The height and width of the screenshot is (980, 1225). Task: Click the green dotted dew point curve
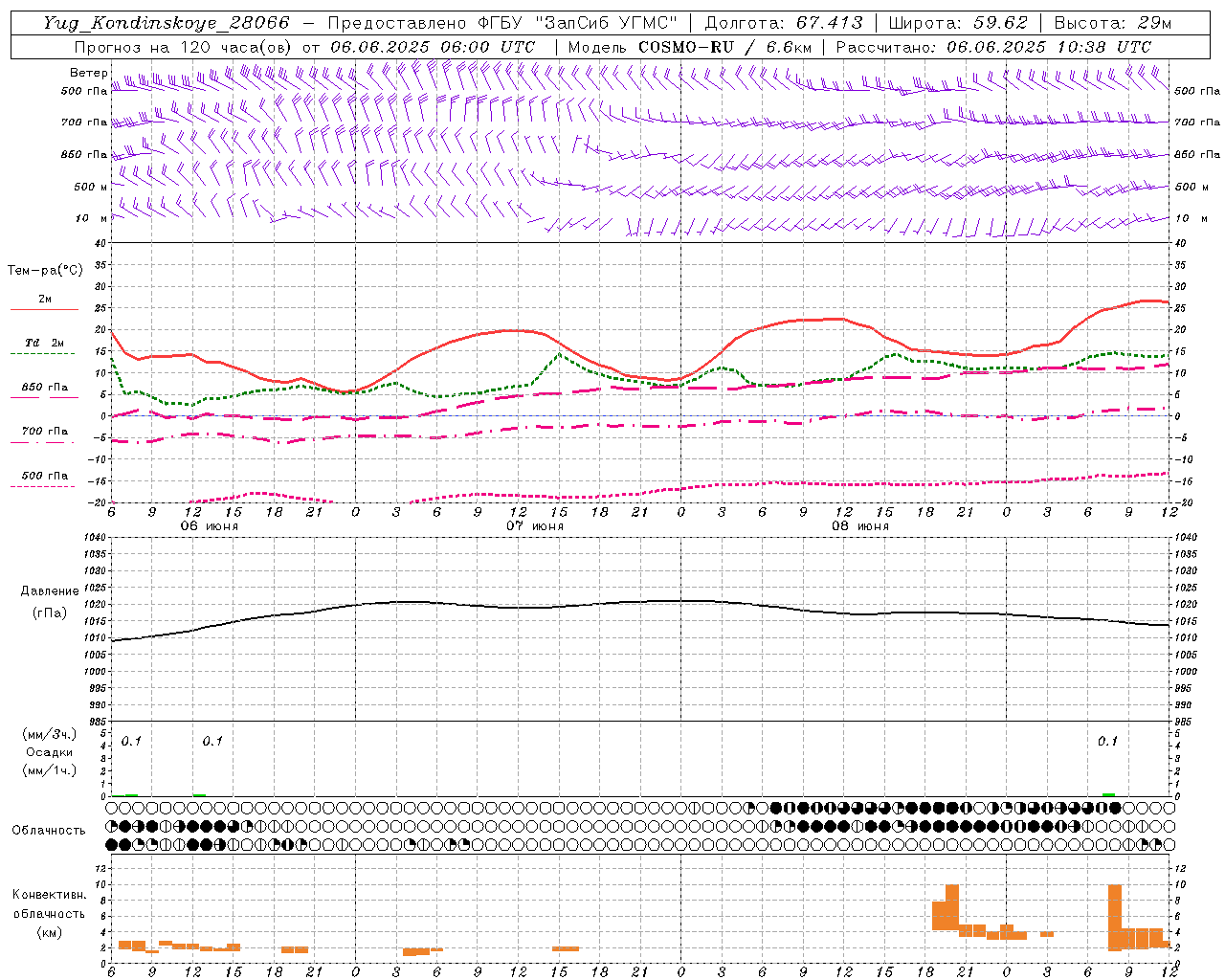(x=560, y=355)
